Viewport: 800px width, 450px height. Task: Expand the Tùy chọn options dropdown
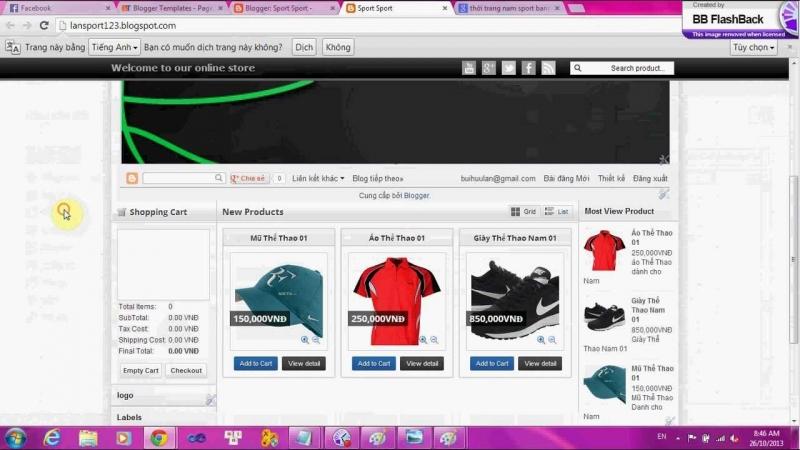(x=753, y=47)
